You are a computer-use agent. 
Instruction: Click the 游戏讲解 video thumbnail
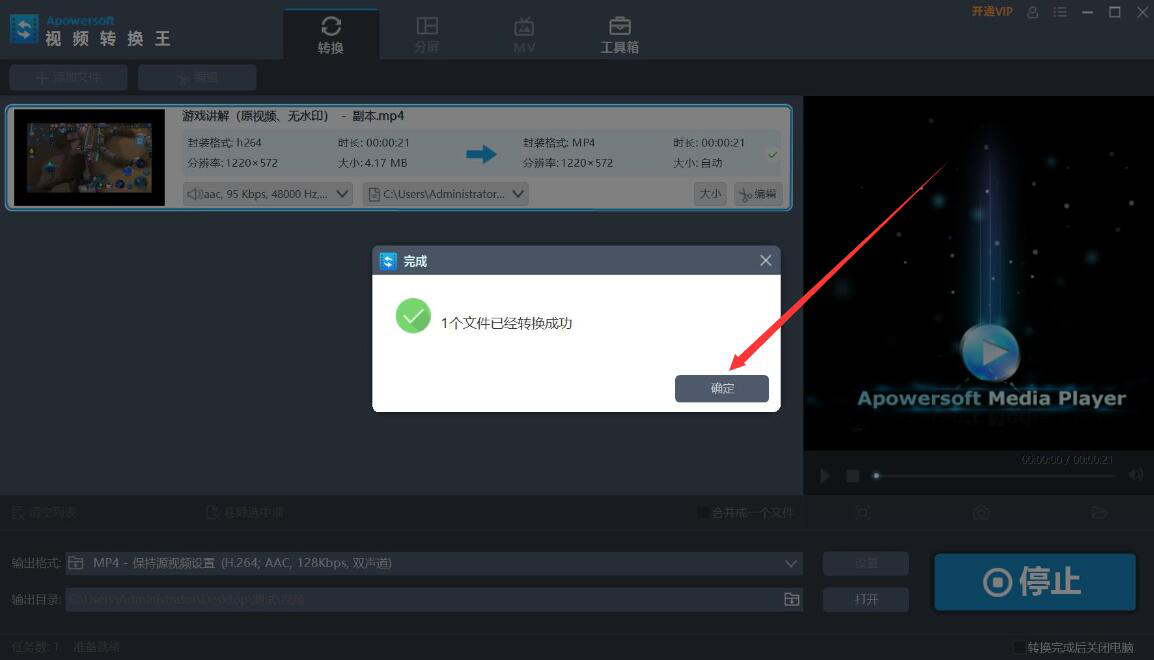click(x=88, y=157)
